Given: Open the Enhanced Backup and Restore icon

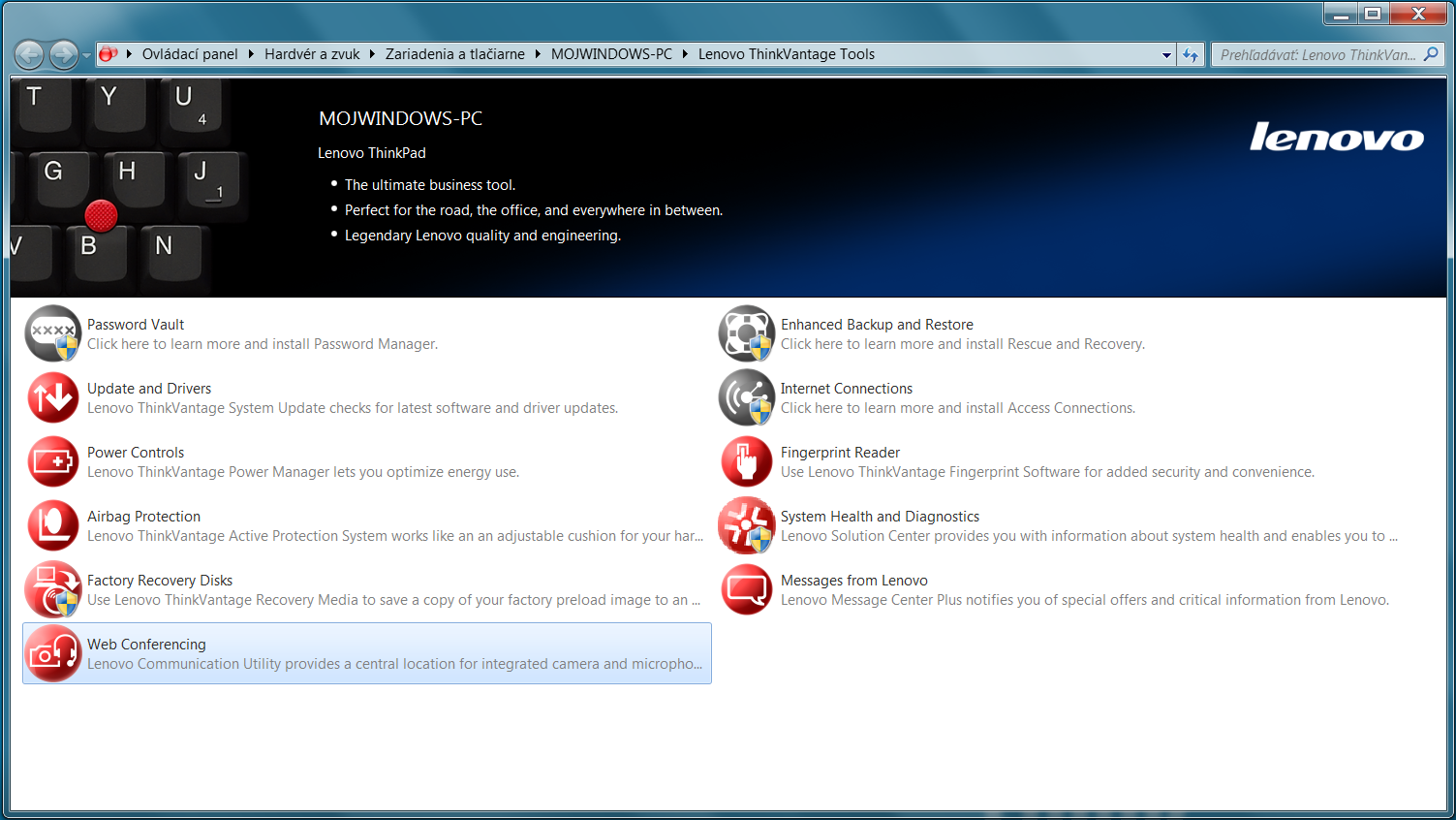Looking at the screenshot, I should point(746,333).
